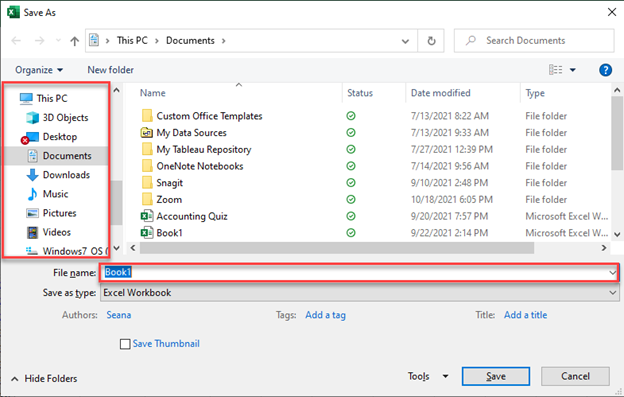Open the recent locations dropdown arrow
This screenshot has width=624, height=397.
58,41
